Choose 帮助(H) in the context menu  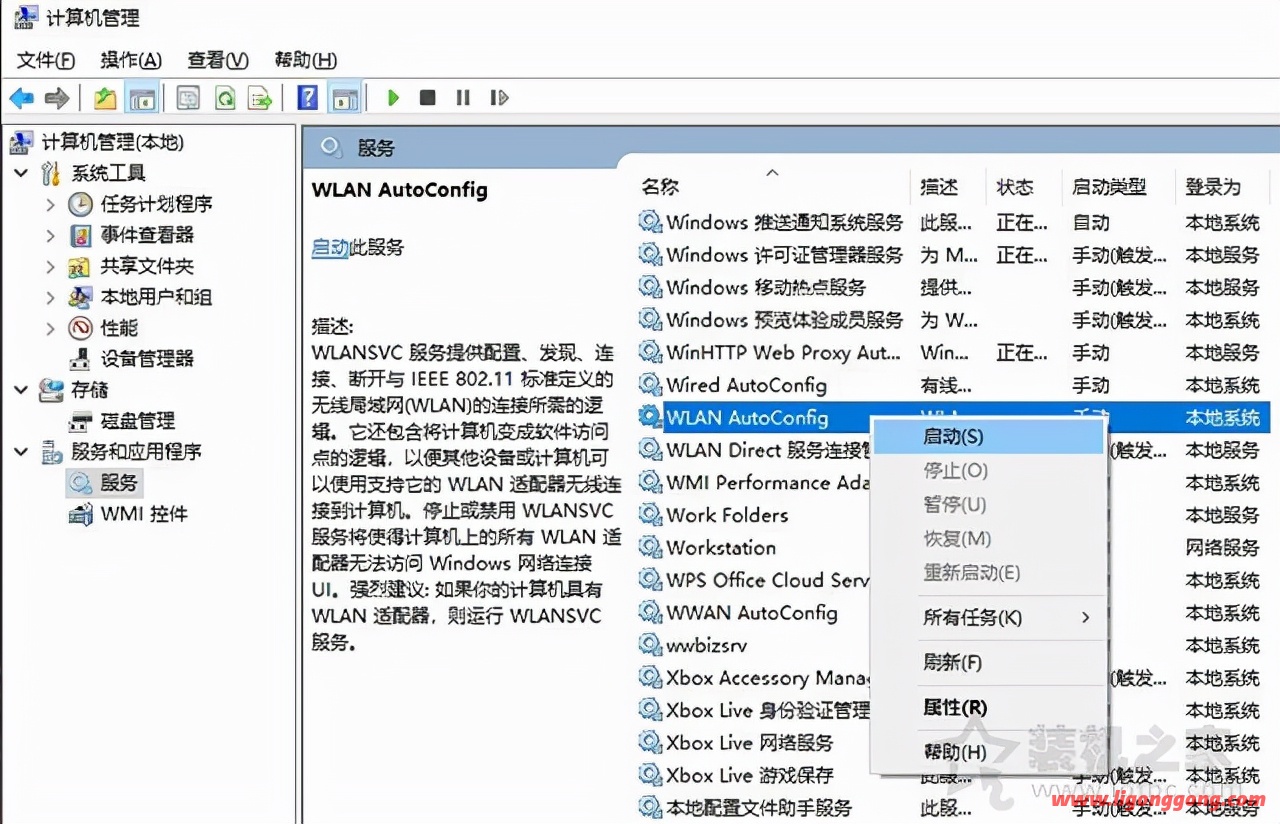tap(988, 752)
